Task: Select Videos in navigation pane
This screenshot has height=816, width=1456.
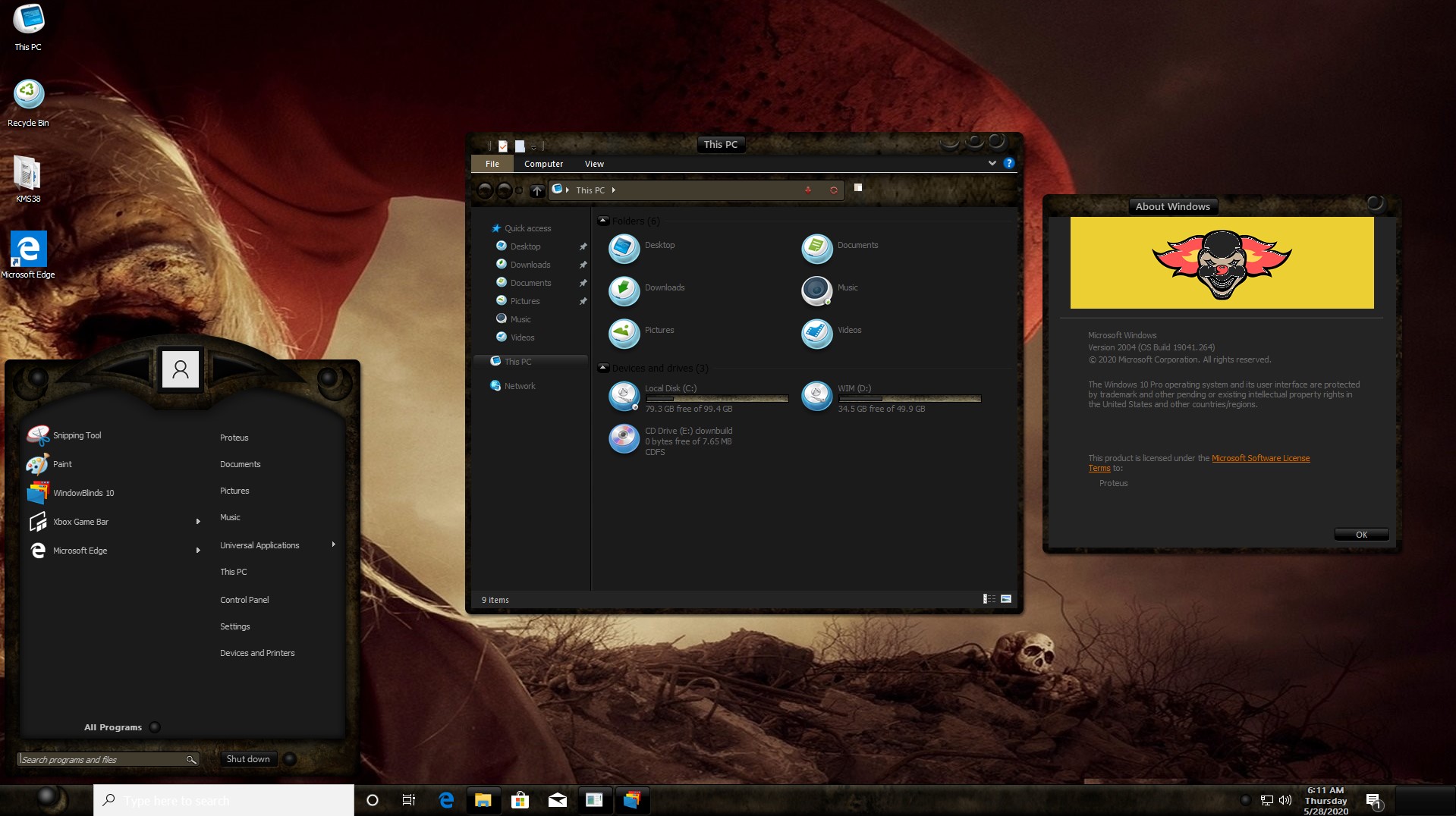Action: [522, 337]
